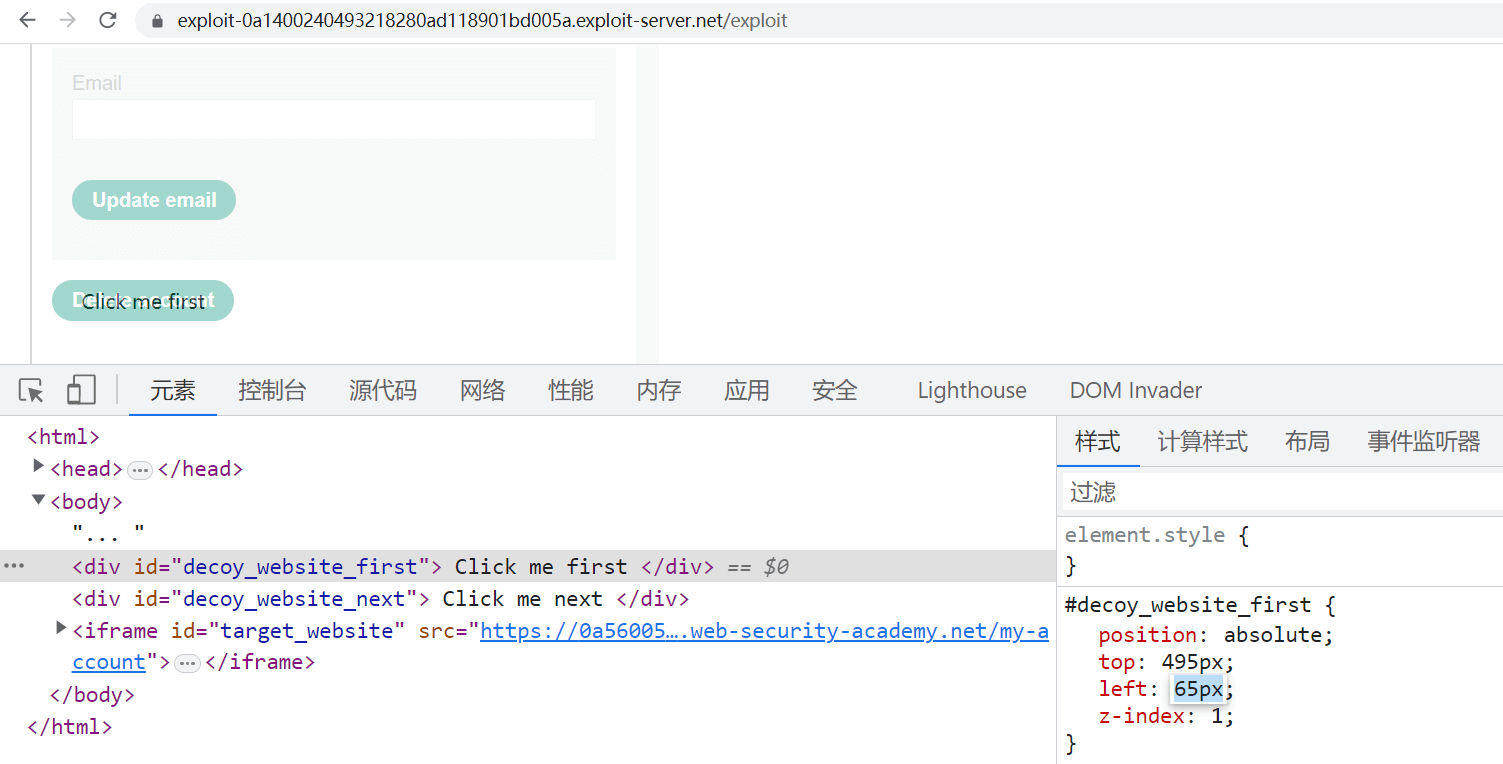Open the DOM Invader tab
Viewport: 1503px width, 764px height.
click(1136, 390)
